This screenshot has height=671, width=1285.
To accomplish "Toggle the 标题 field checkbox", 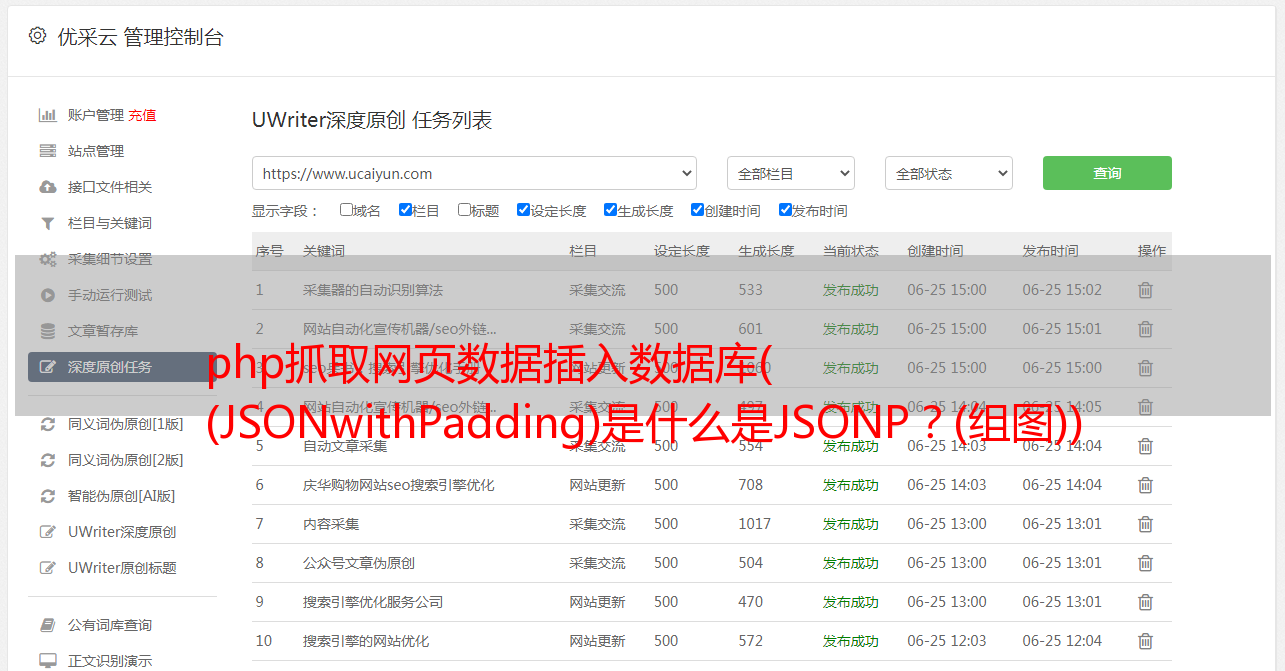I will 464,210.
